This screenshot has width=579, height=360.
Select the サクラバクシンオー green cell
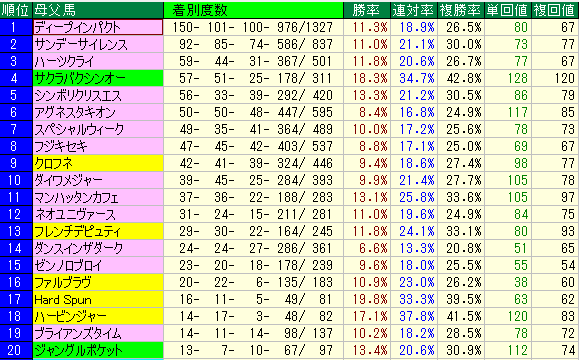click(98, 78)
